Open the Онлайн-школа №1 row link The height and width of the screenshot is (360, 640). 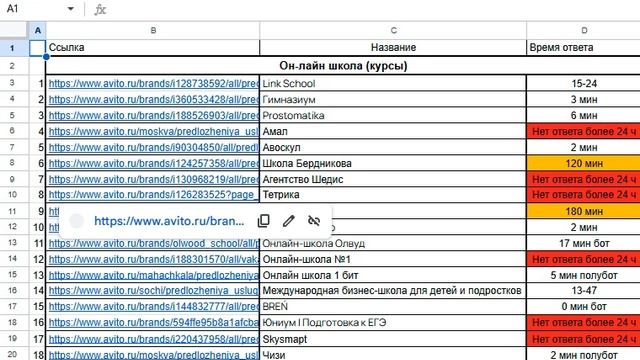tap(153, 259)
